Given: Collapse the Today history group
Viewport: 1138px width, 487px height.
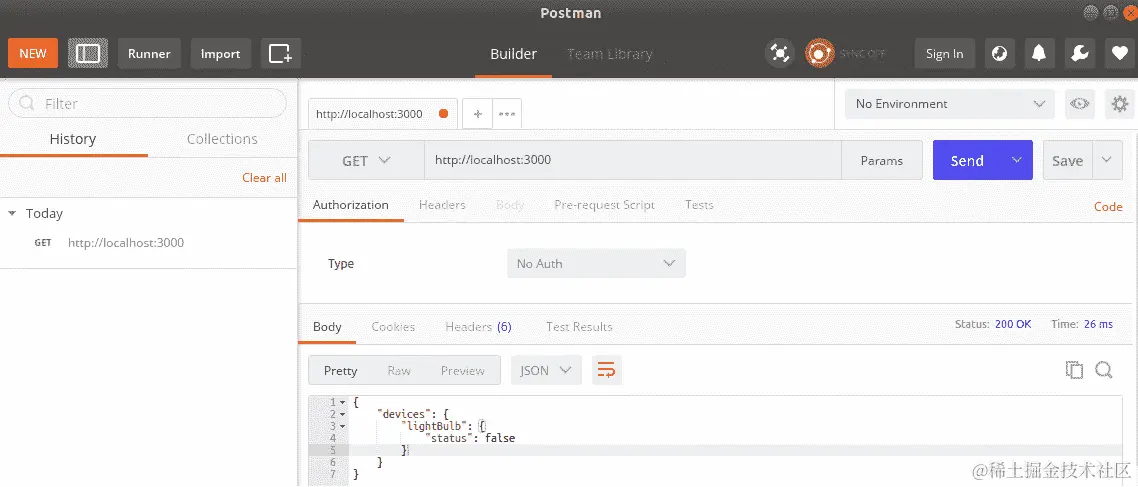Looking at the screenshot, I should coord(12,213).
